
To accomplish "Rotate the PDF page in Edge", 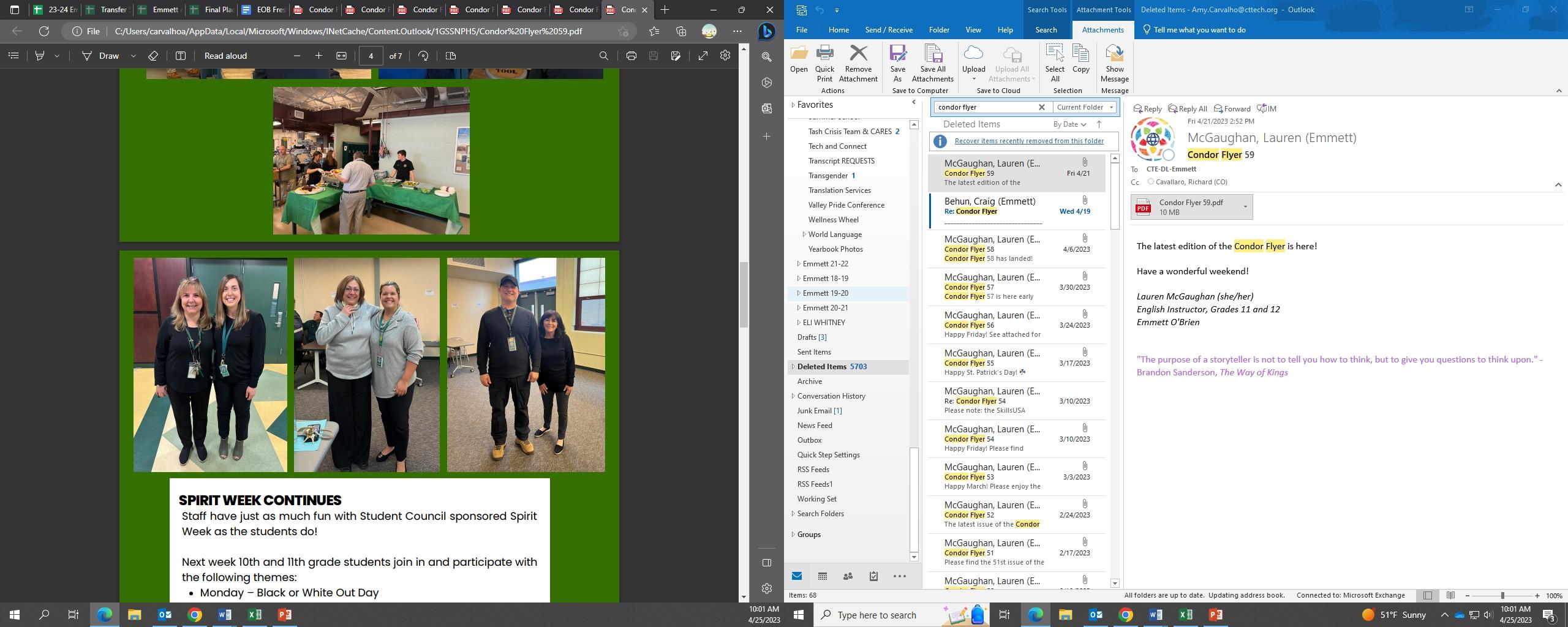I will coord(423,56).
